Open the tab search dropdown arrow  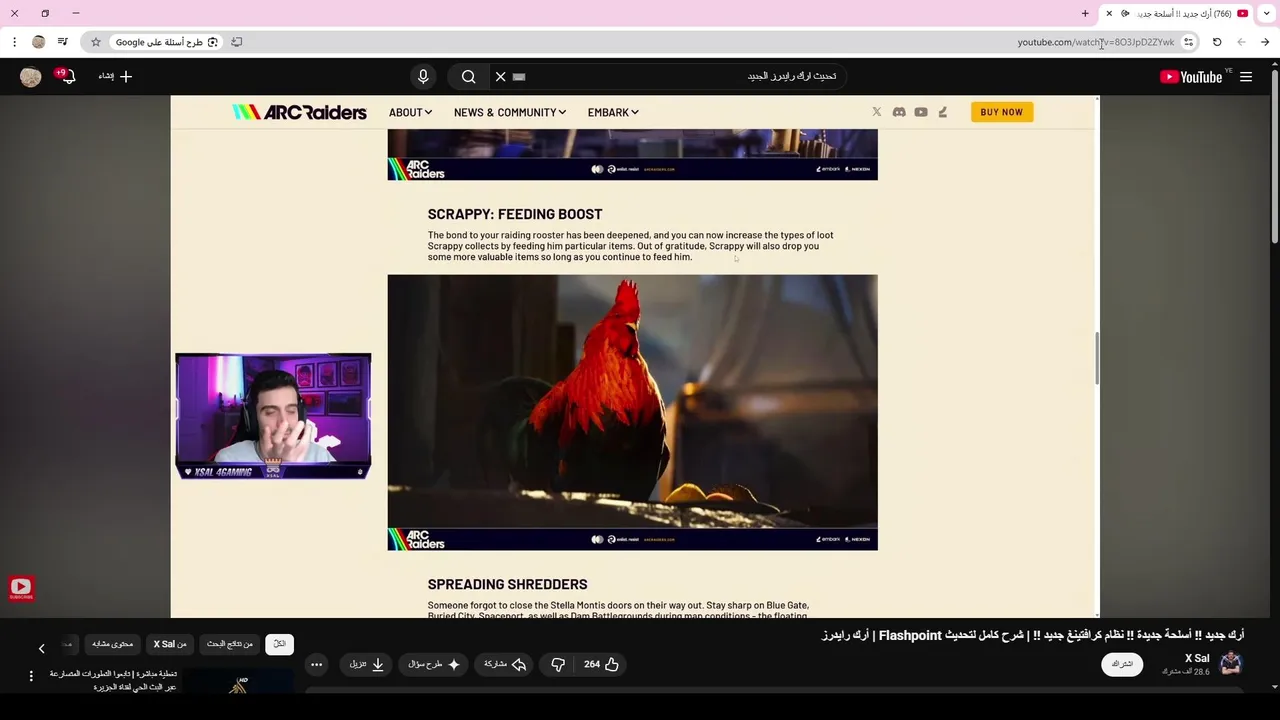point(1266,13)
